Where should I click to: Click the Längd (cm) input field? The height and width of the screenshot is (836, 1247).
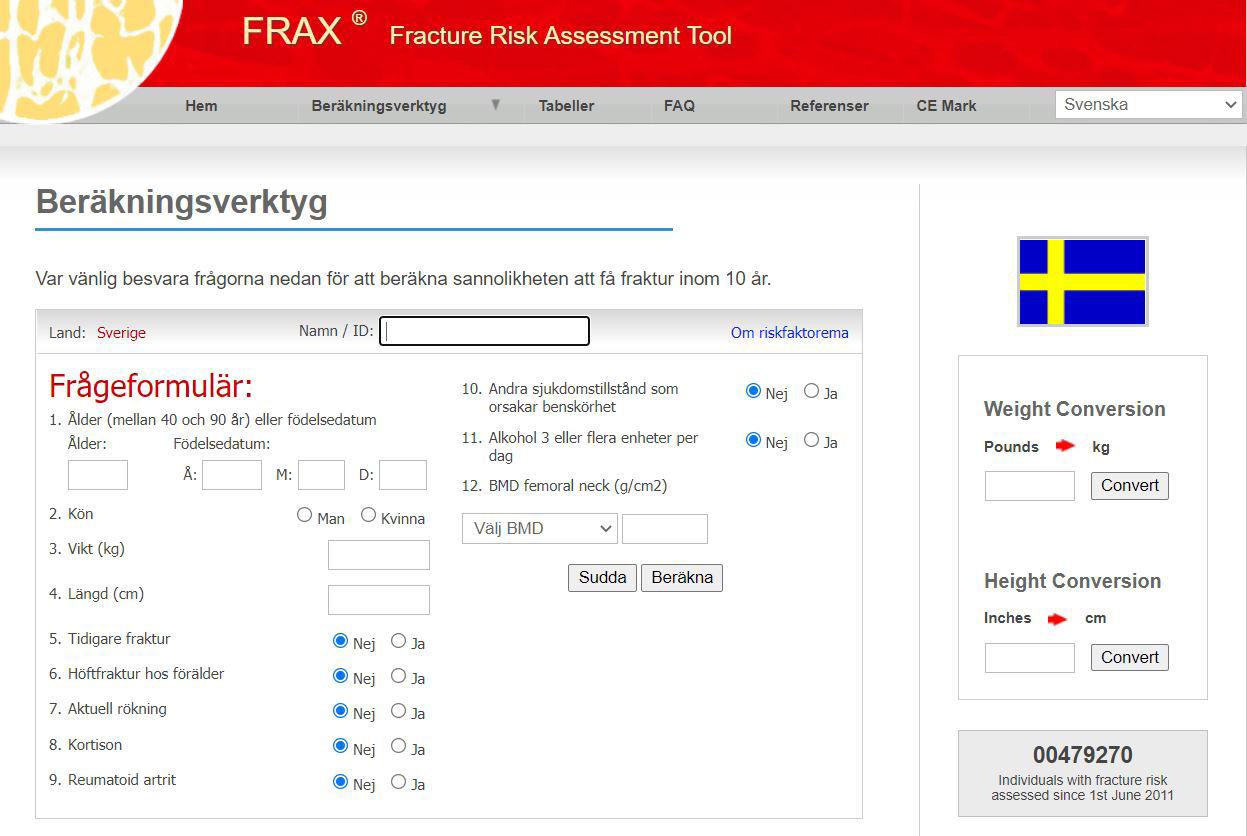point(379,600)
